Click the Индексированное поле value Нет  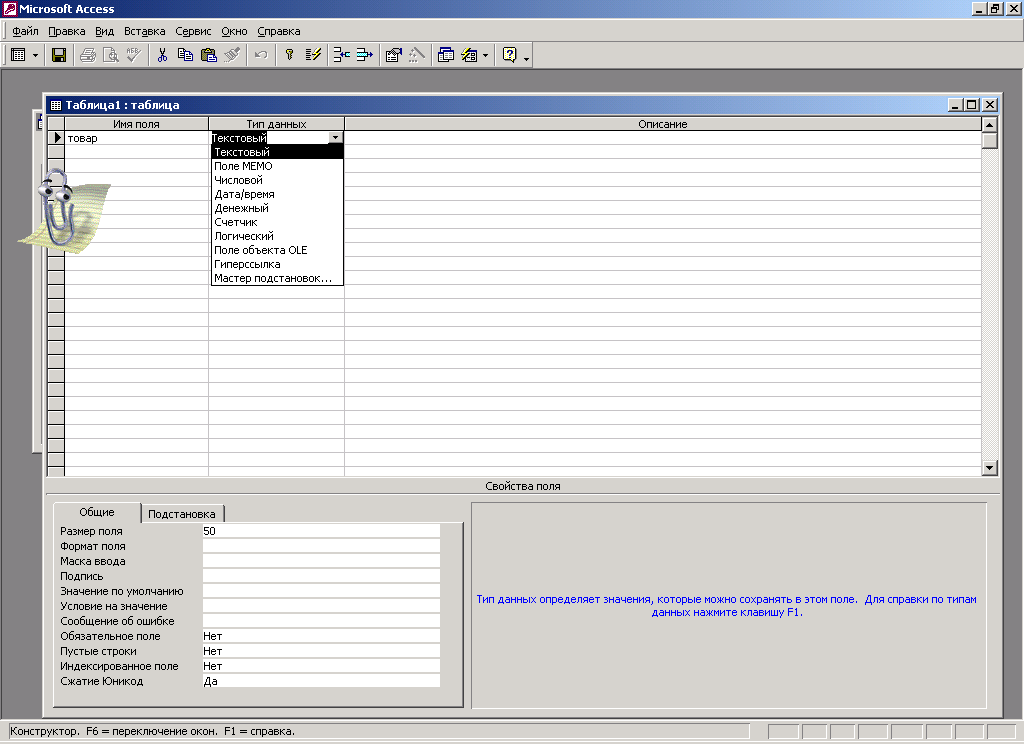pos(321,666)
